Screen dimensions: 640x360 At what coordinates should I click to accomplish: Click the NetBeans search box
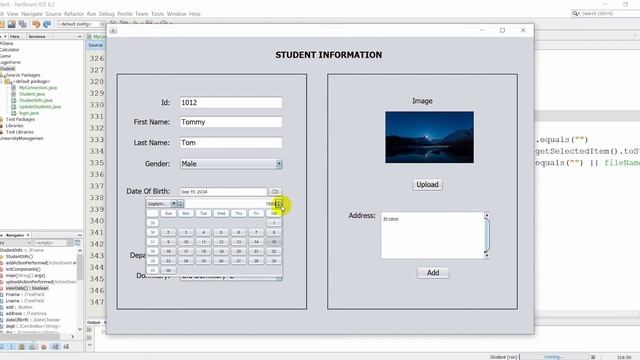[x=606, y=13]
